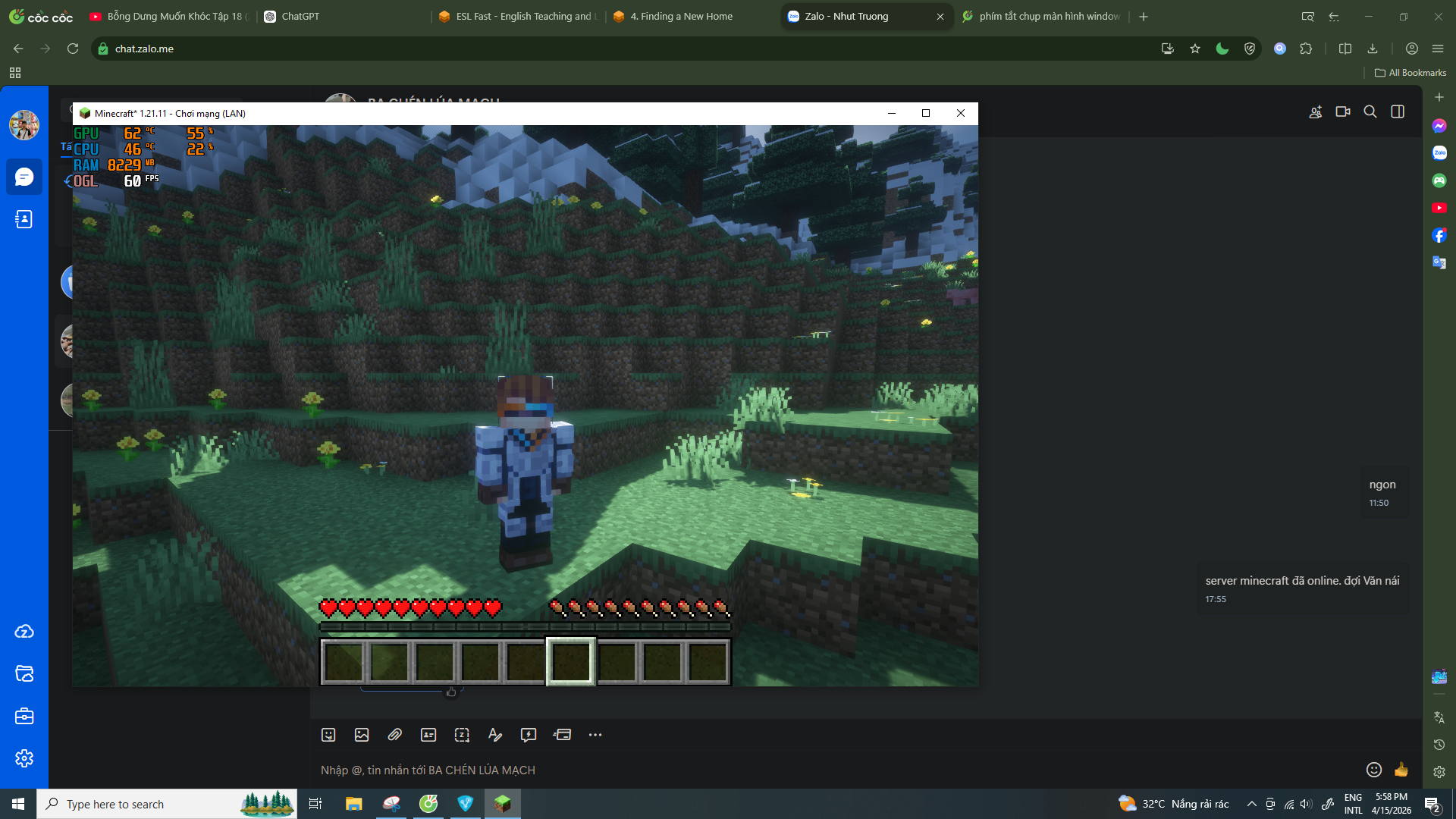1456x819 pixels.
Task: Reload the Zalo page
Action: click(x=73, y=49)
